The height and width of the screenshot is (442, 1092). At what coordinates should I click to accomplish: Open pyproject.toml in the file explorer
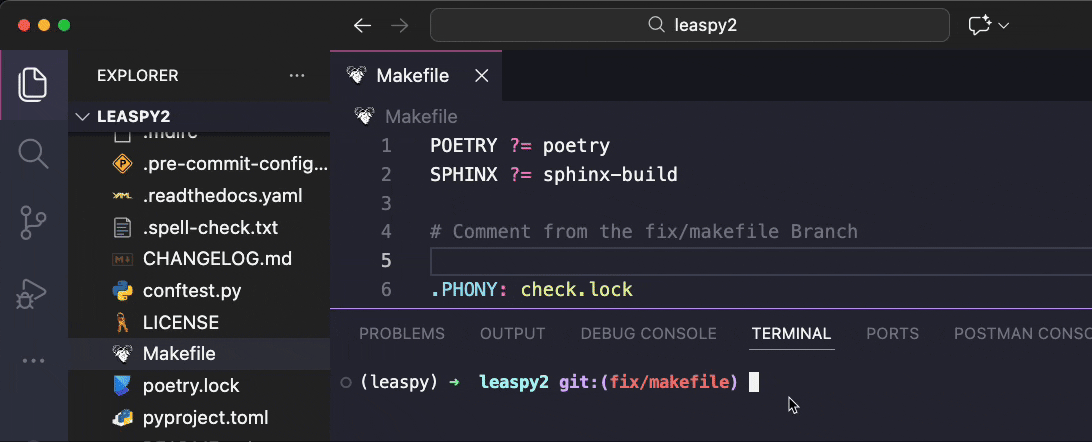205,417
